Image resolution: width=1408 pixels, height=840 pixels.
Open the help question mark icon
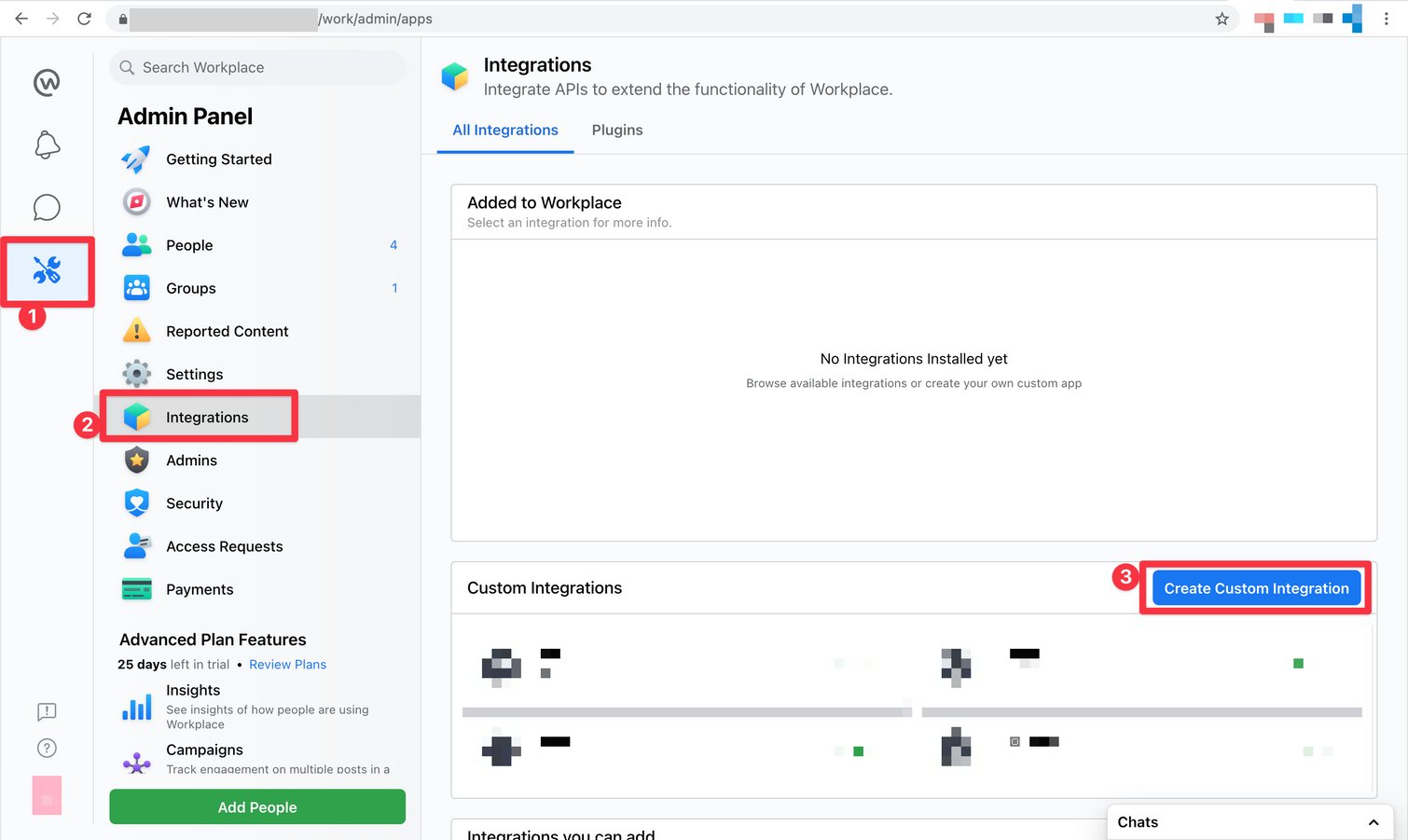click(x=47, y=748)
